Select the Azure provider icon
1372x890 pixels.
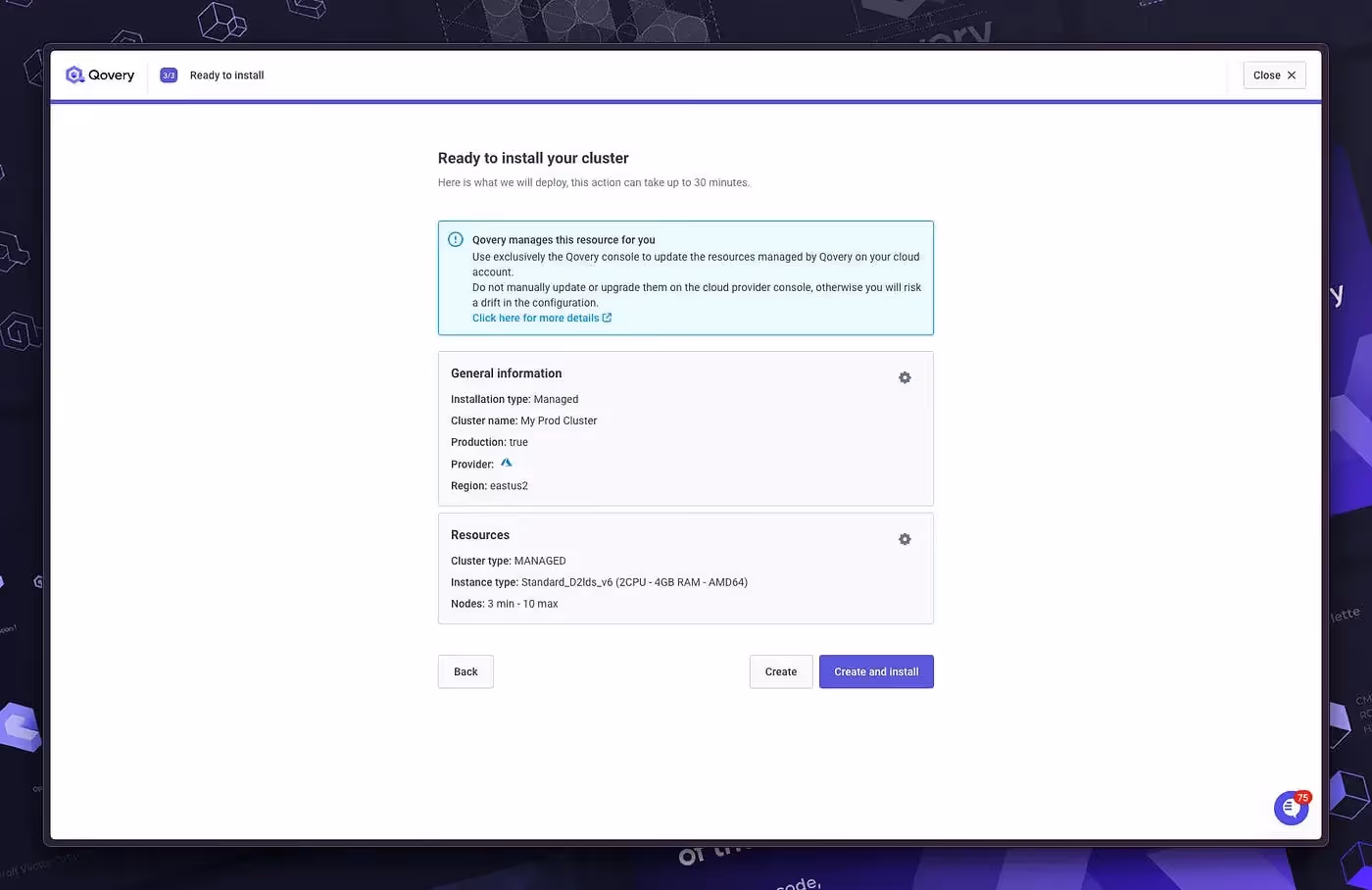click(507, 463)
